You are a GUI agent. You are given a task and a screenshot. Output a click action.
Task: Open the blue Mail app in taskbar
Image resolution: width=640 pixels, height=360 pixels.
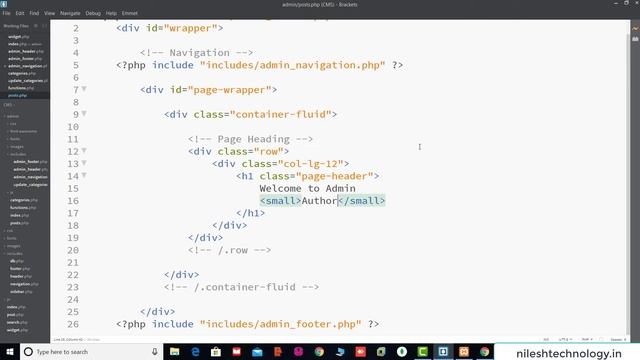[257, 351]
